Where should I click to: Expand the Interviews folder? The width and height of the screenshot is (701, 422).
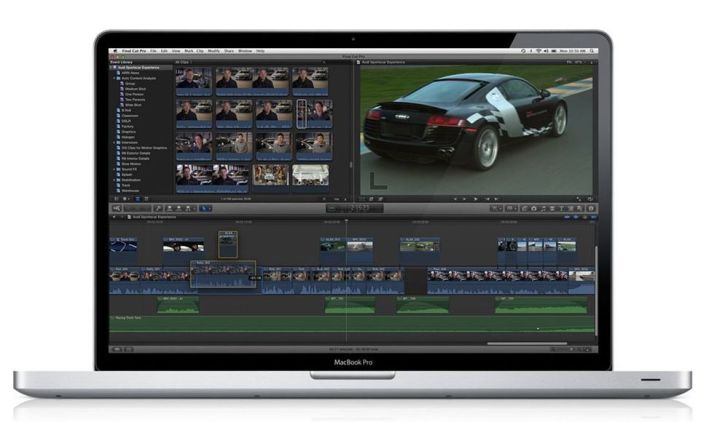[x=114, y=143]
